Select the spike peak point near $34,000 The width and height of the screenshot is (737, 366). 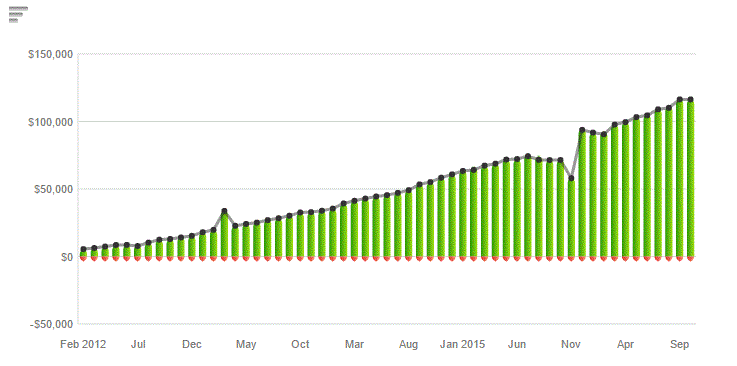224,211
